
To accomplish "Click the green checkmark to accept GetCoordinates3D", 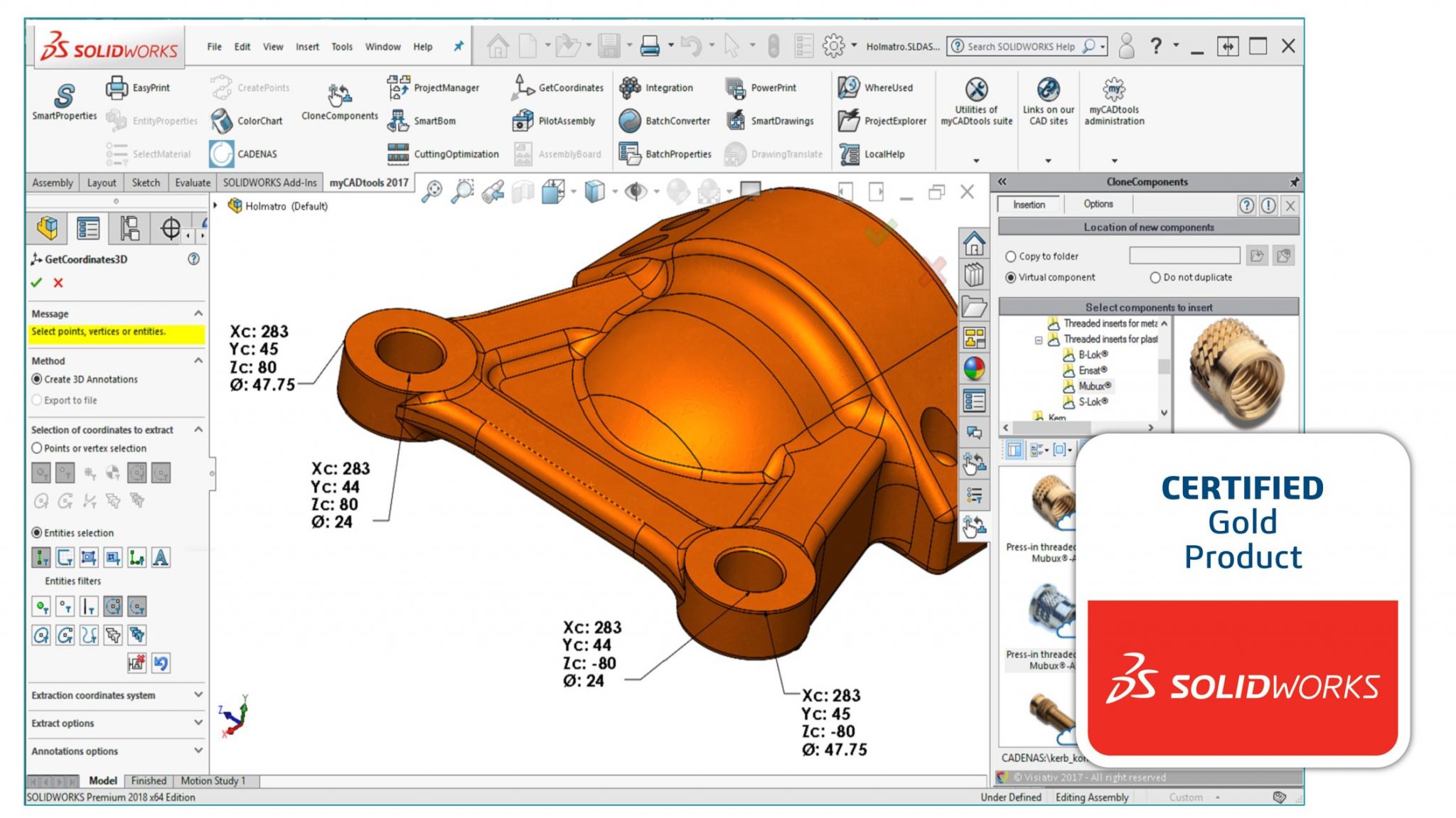I will (x=37, y=283).
